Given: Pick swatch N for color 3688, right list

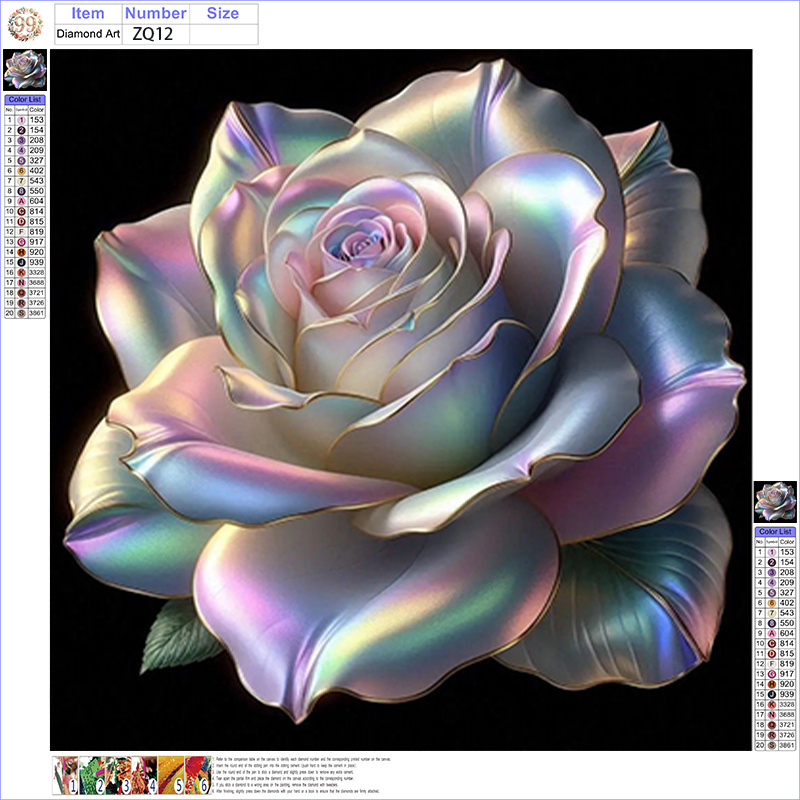Looking at the screenshot, I should click(772, 714).
